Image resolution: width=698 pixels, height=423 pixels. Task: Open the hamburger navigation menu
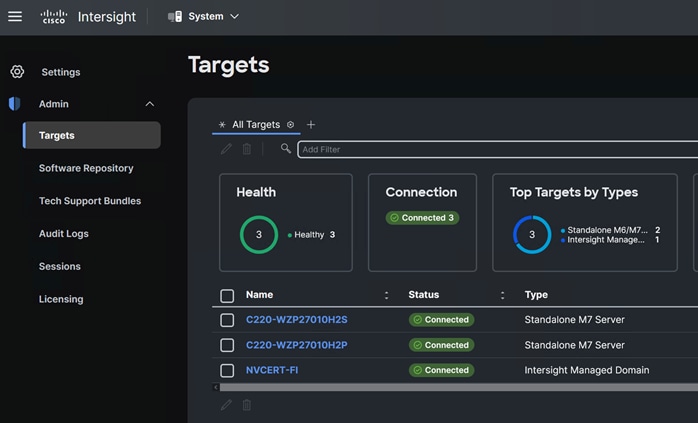15,16
